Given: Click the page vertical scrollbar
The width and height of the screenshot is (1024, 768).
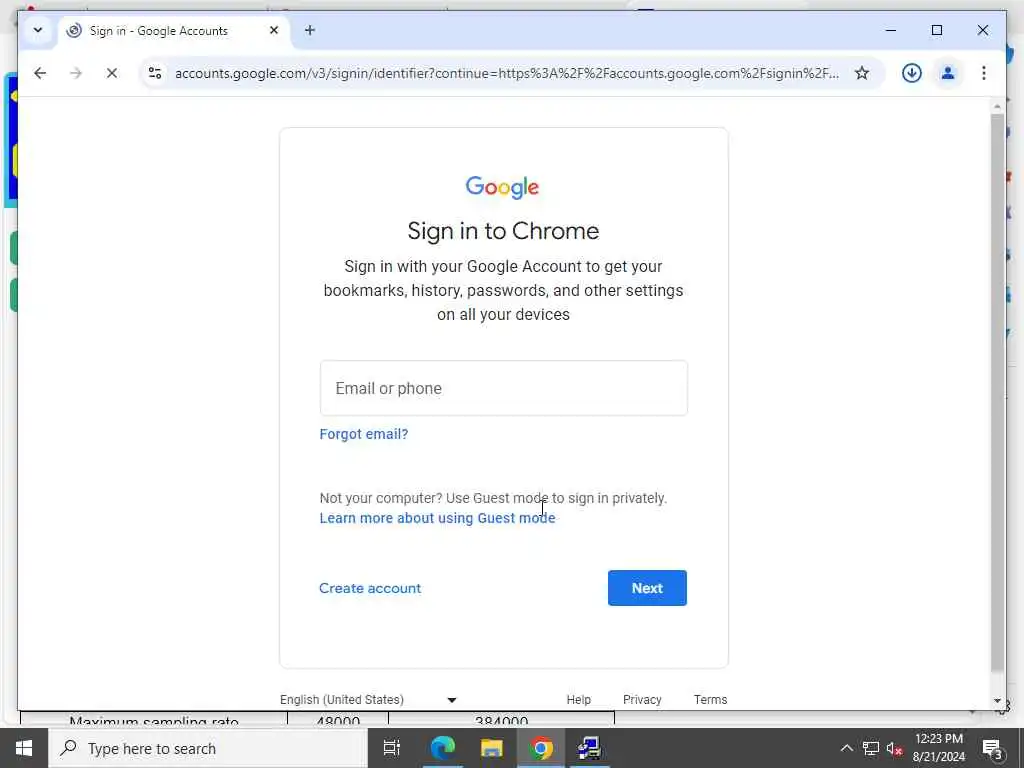Looking at the screenshot, I should tap(997, 392).
